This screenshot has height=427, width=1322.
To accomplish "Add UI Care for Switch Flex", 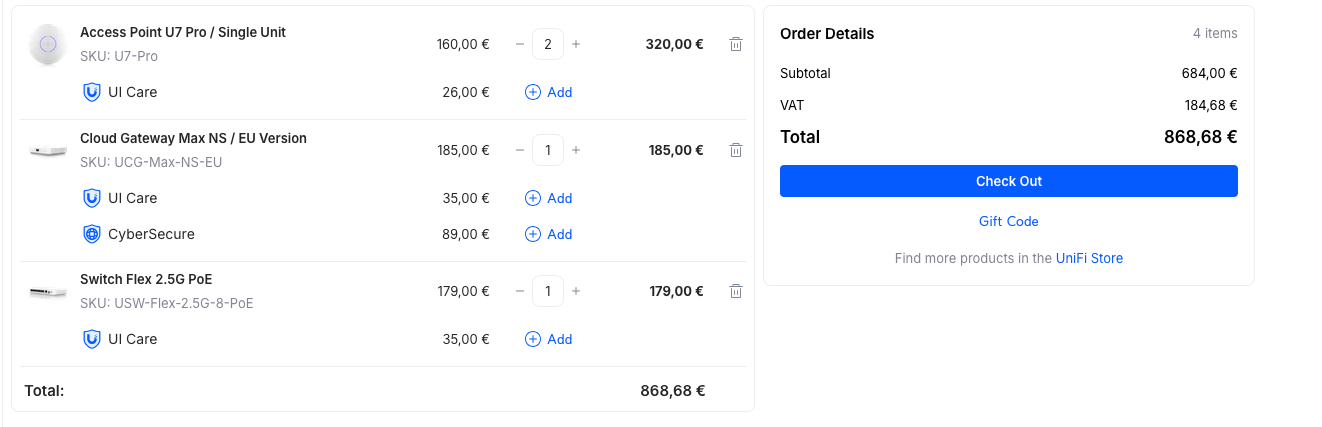I will pos(549,339).
